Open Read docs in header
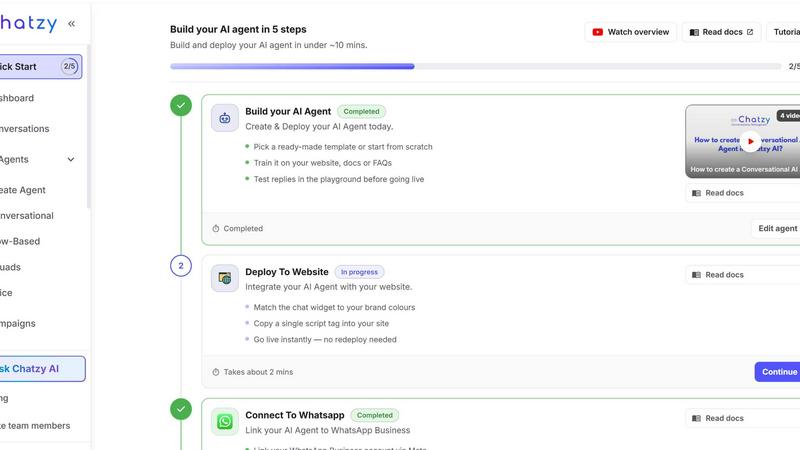This screenshot has width=800, height=450. 721,32
